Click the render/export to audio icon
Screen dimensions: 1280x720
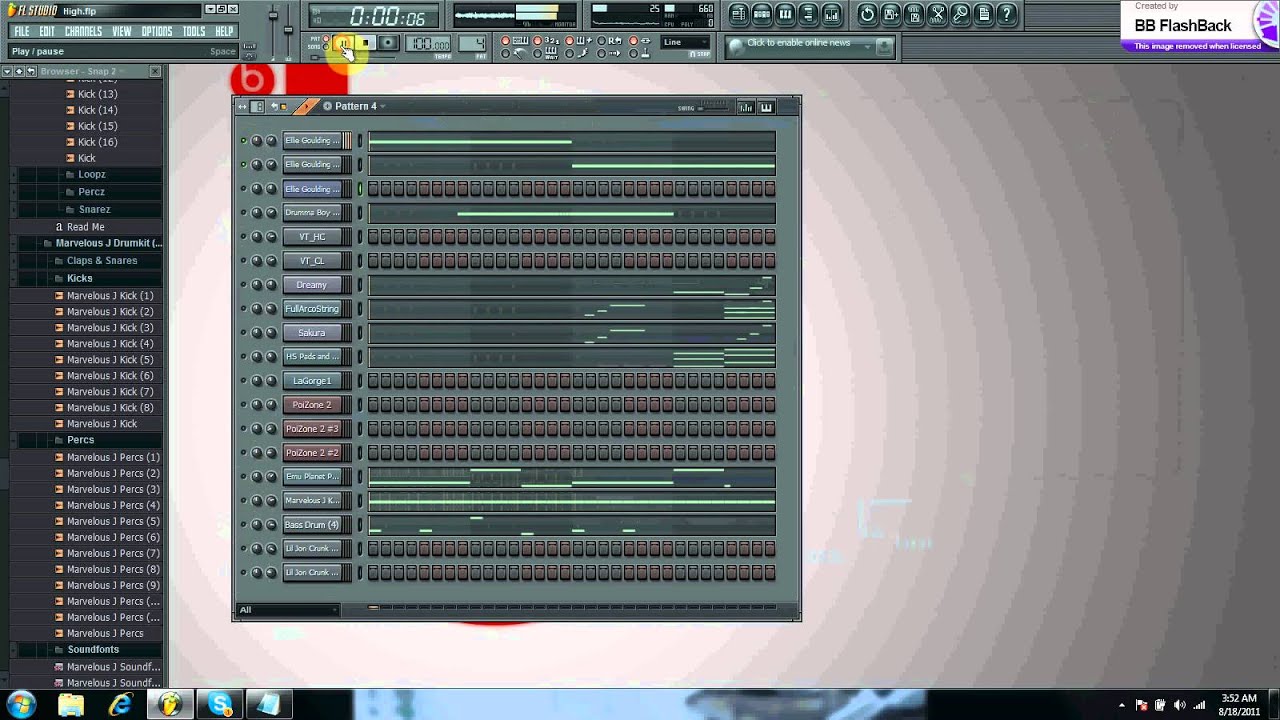(914, 14)
